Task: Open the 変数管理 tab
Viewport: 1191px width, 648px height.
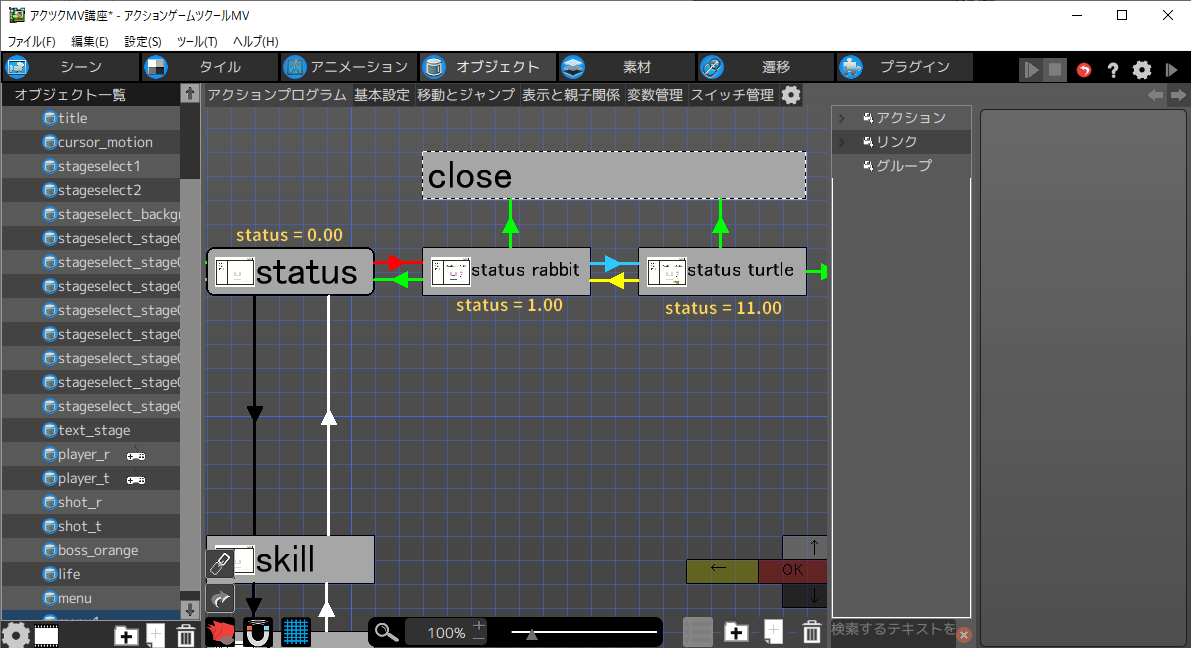Action: (x=655, y=95)
